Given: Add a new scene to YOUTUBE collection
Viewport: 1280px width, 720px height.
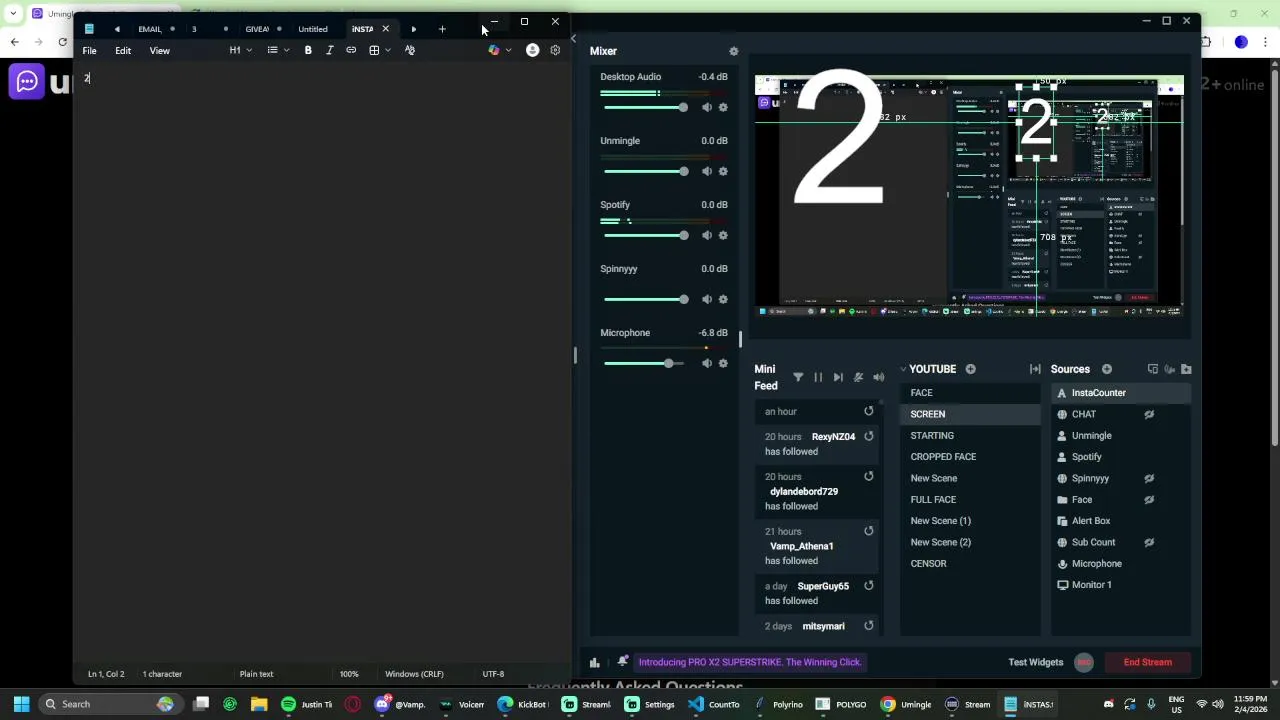Looking at the screenshot, I should point(970,369).
